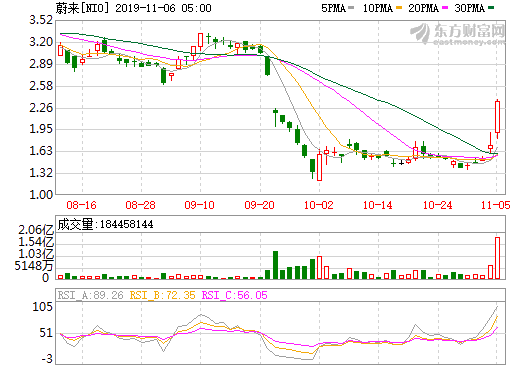Click the 08-16 date label
The image size is (520, 365).
pyautogui.click(x=81, y=205)
